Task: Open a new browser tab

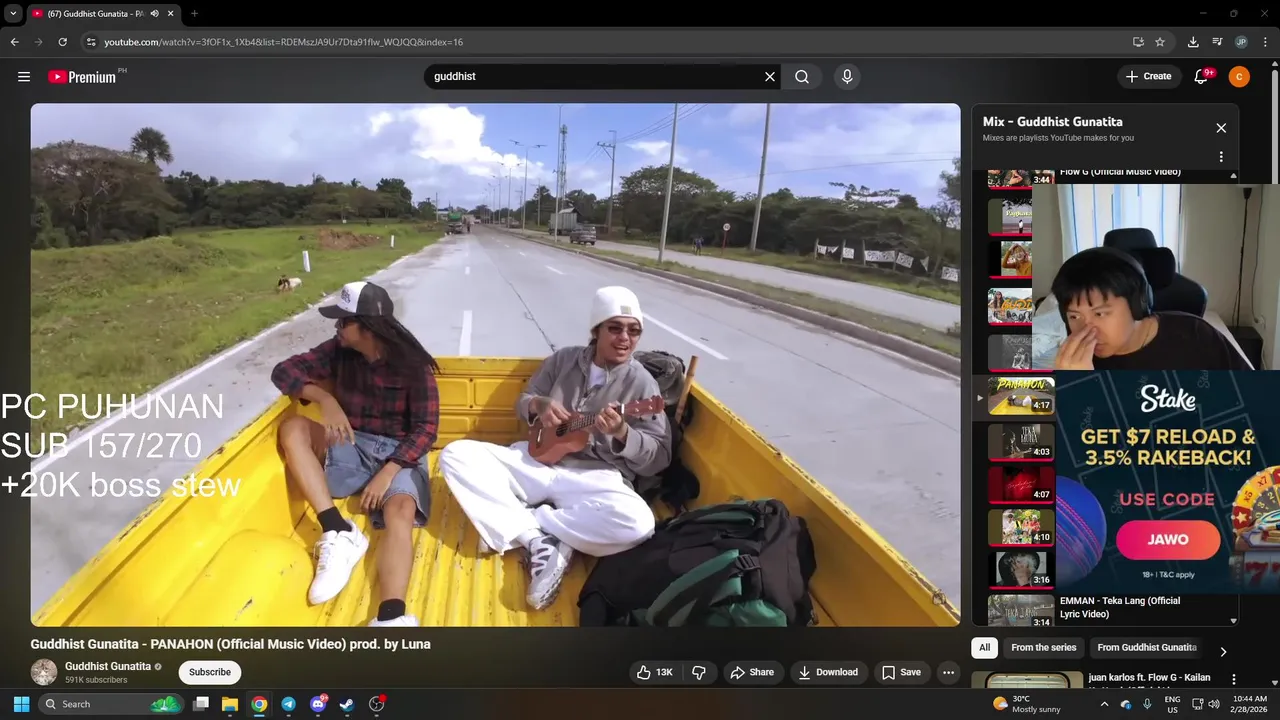Action: click(x=194, y=13)
